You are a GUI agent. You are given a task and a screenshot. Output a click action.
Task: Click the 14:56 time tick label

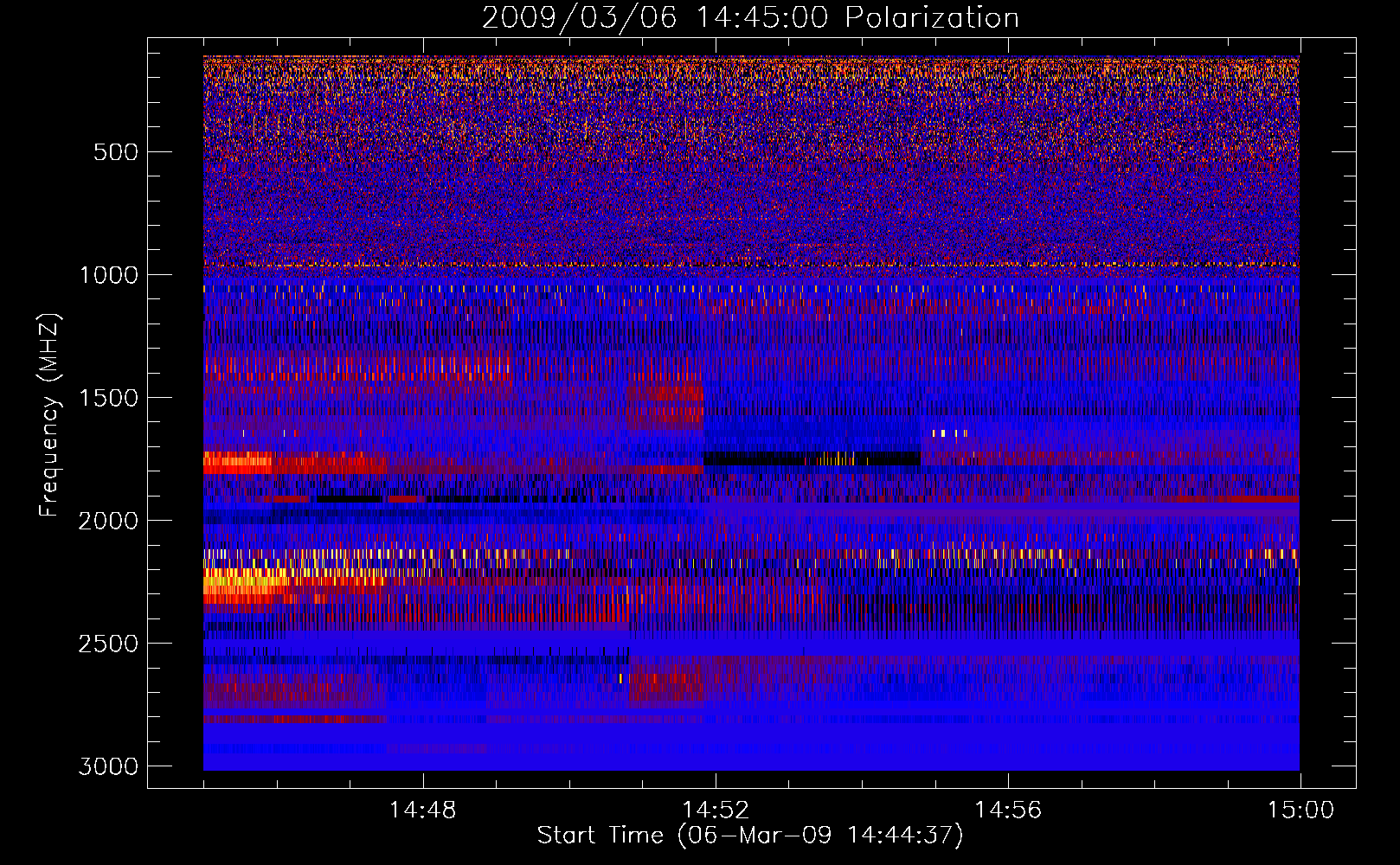pyautogui.click(x=1008, y=811)
